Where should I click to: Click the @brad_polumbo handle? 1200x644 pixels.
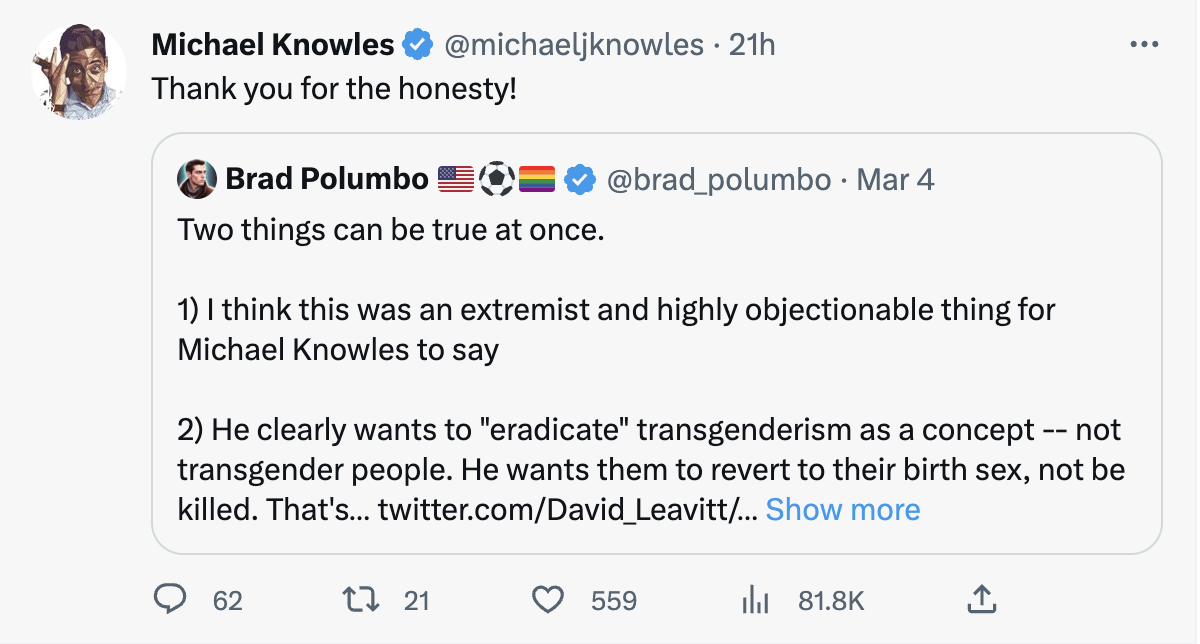click(x=718, y=179)
